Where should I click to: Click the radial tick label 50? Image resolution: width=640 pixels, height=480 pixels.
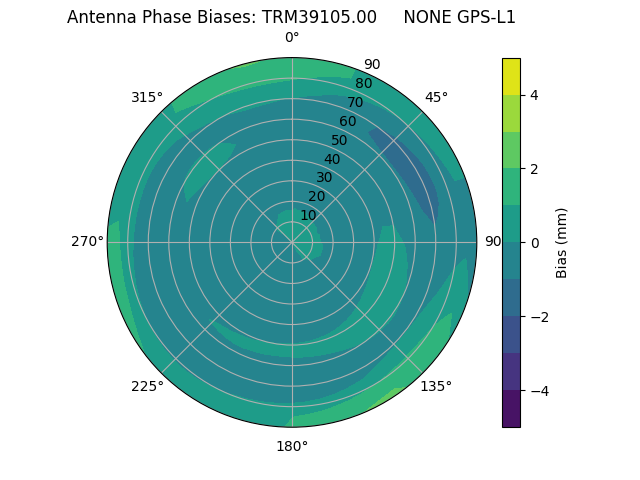click(340, 141)
